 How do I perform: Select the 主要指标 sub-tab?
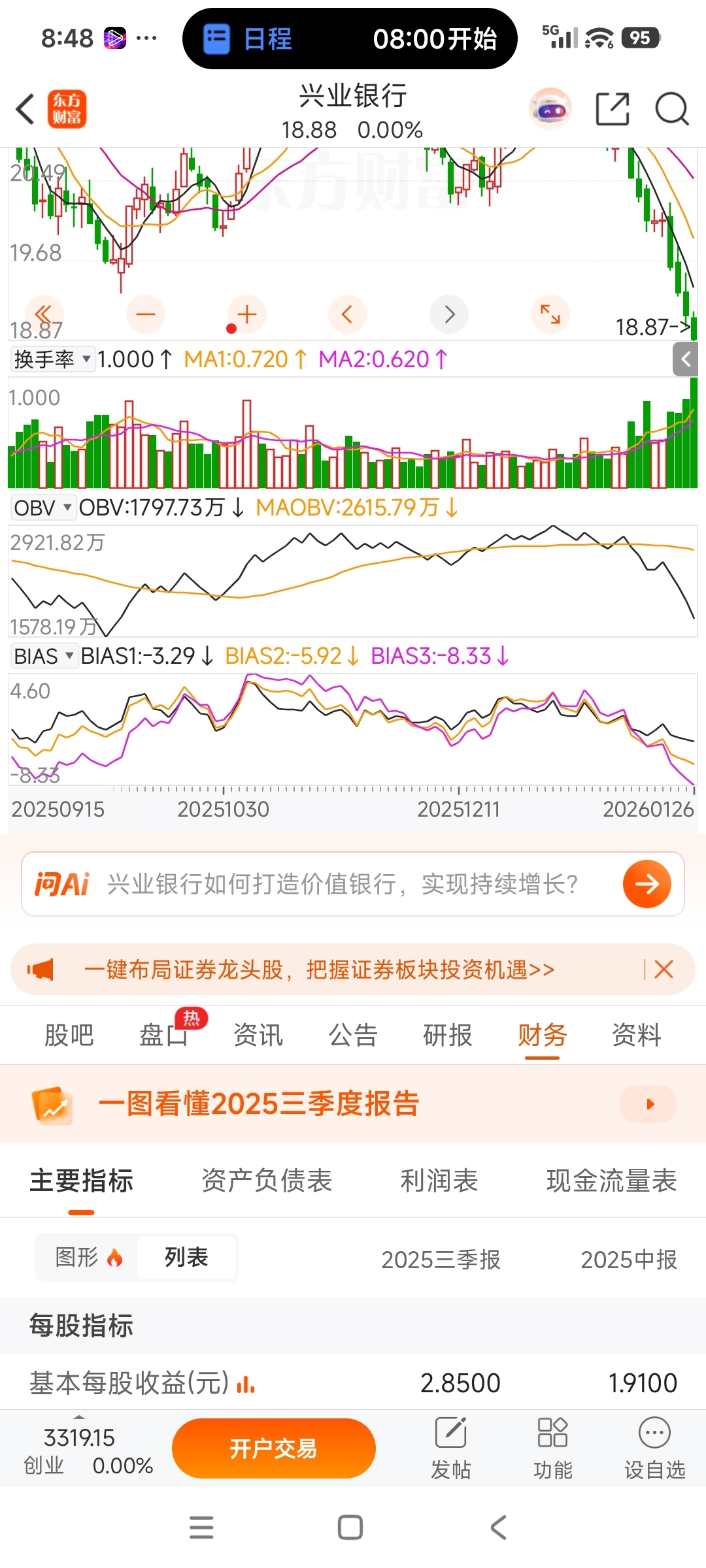82,1181
